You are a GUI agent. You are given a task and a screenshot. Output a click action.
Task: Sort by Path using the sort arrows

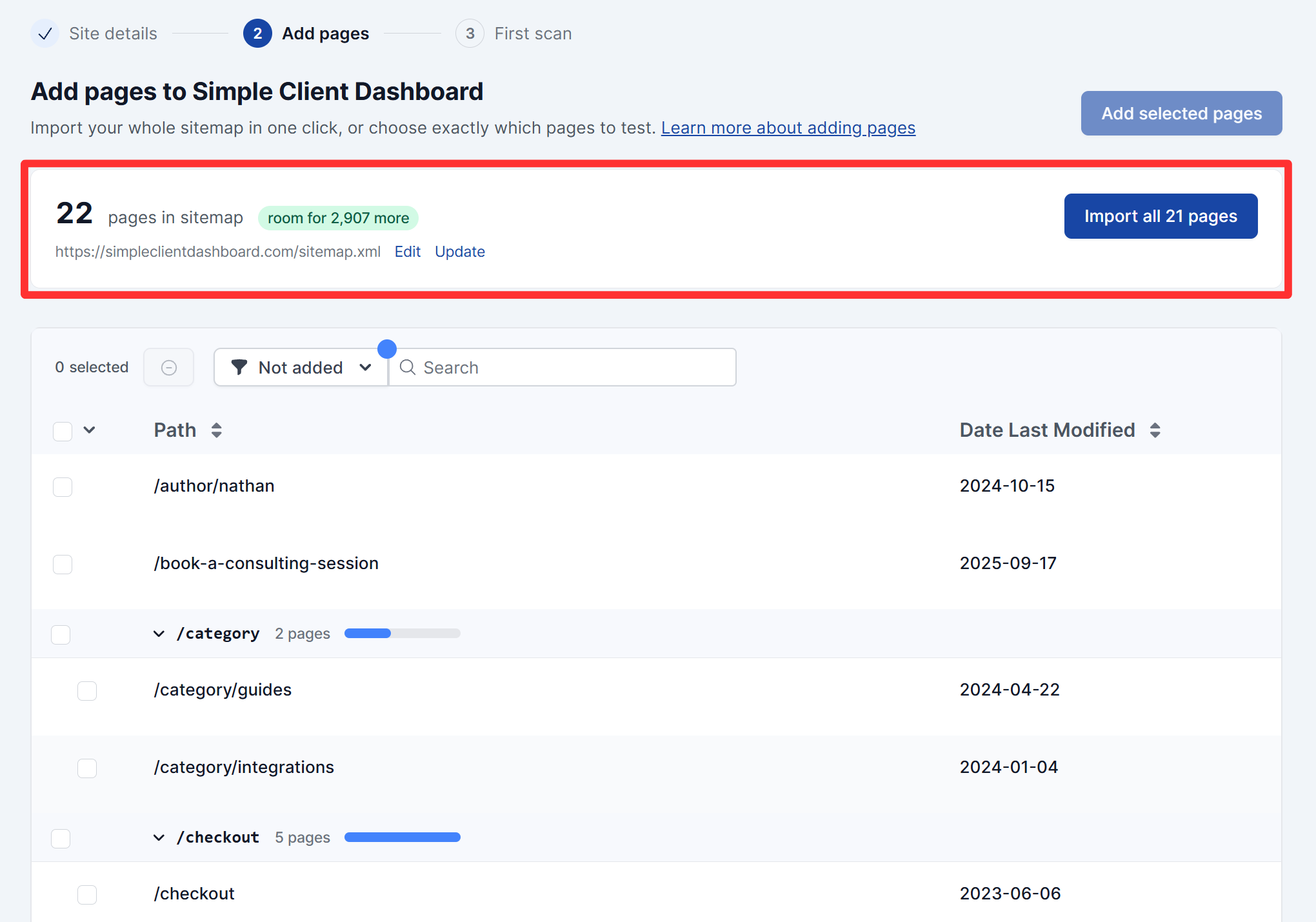click(x=217, y=430)
